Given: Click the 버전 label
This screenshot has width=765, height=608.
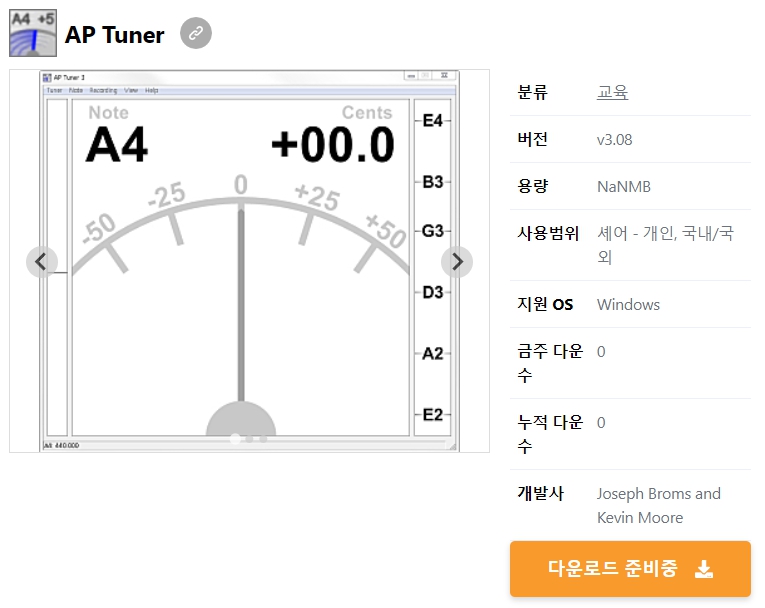Looking at the screenshot, I should coord(532,139).
